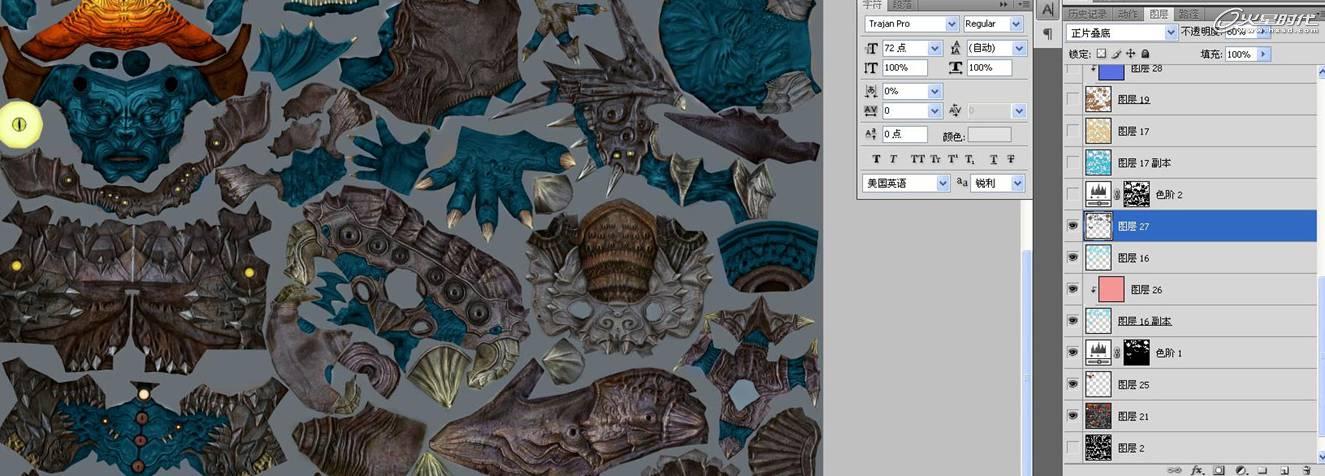The image size is (1325, 476).
Task: Apply Subscript text style
Action: click(x=970, y=159)
